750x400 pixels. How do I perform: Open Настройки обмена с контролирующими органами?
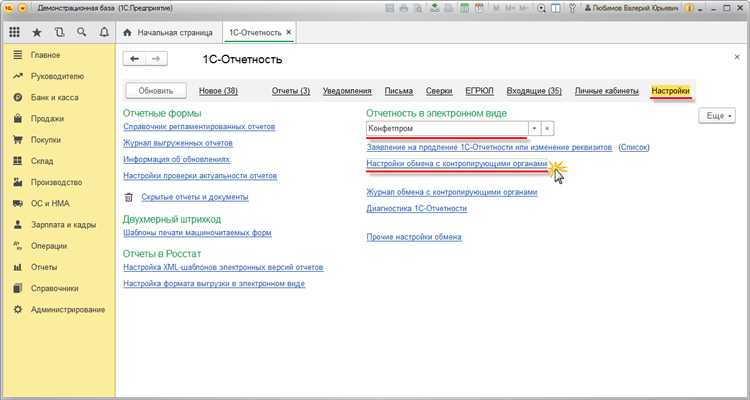(457, 164)
